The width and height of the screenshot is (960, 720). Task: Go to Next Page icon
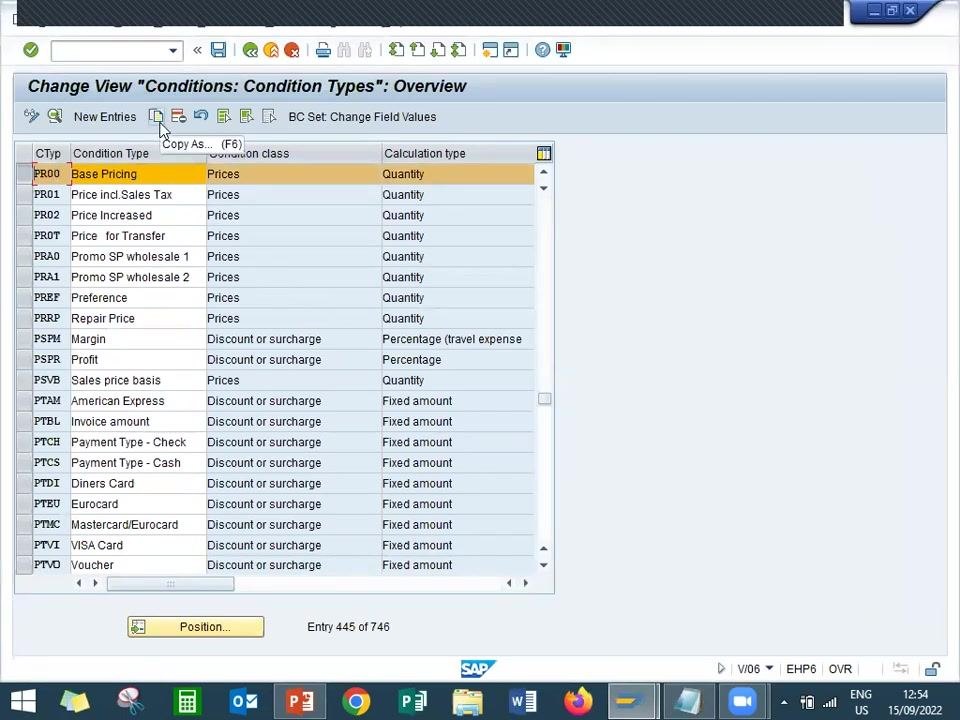tap(438, 50)
